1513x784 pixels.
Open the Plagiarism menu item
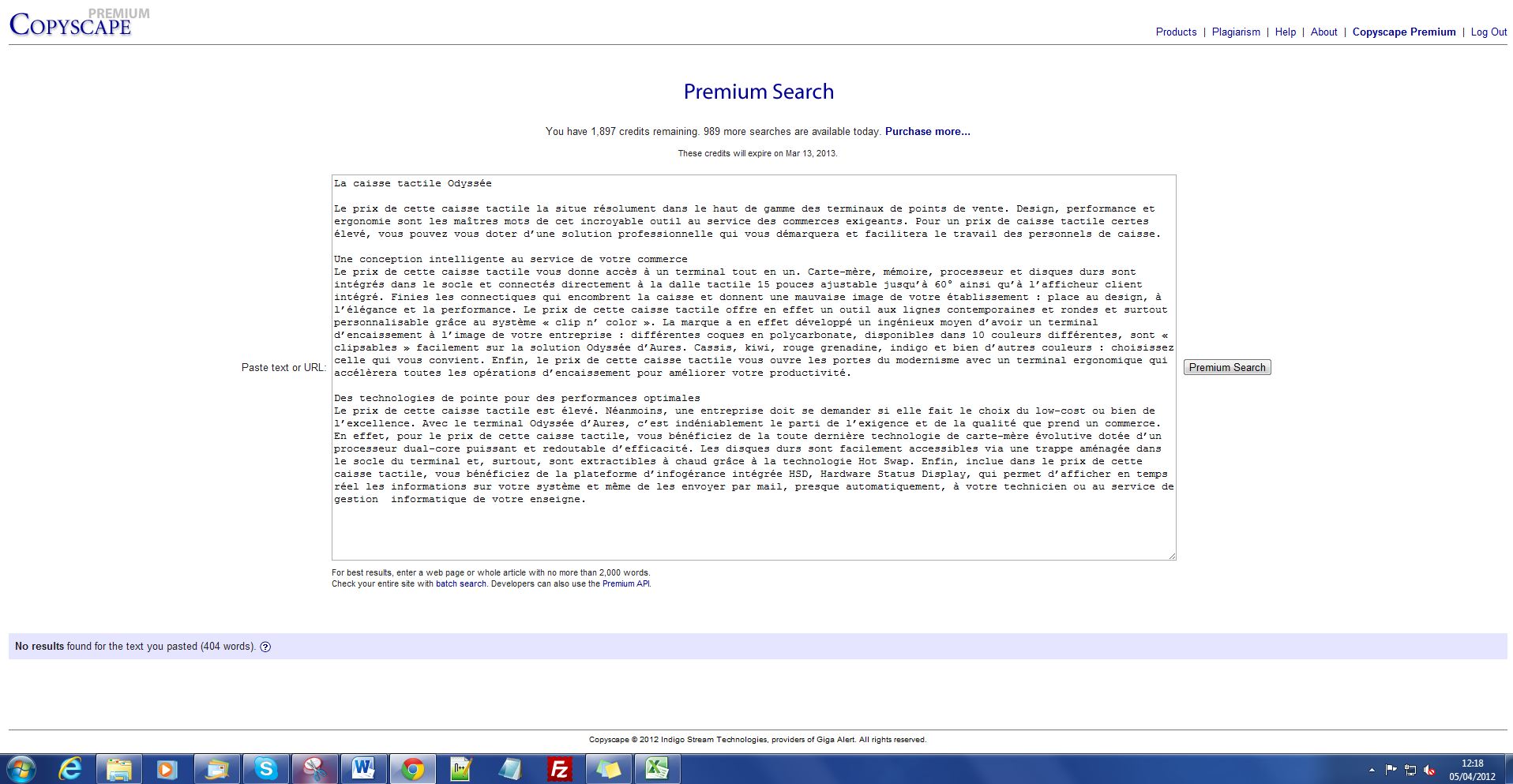tap(1236, 32)
